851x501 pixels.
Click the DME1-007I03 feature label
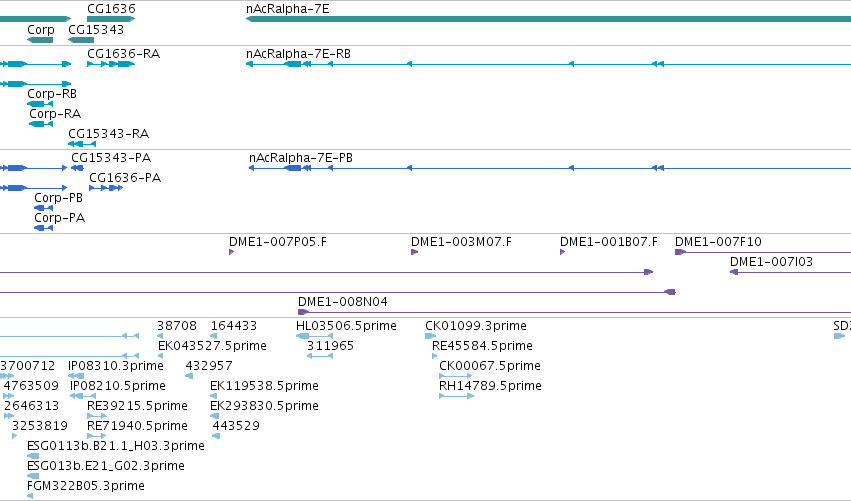point(771,262)
